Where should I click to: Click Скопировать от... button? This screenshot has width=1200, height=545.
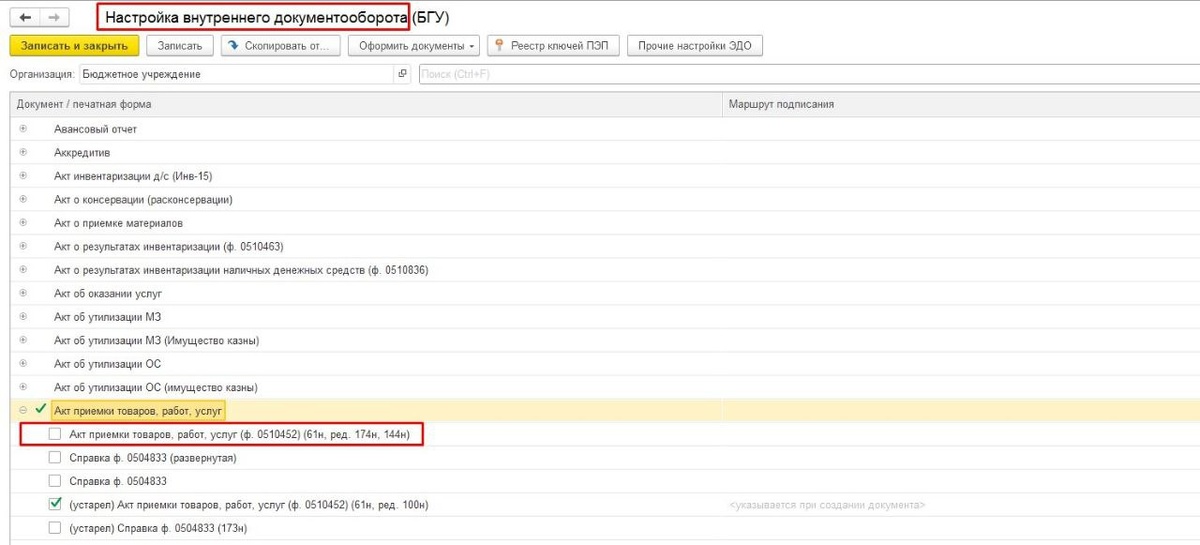tap(281, 46)
